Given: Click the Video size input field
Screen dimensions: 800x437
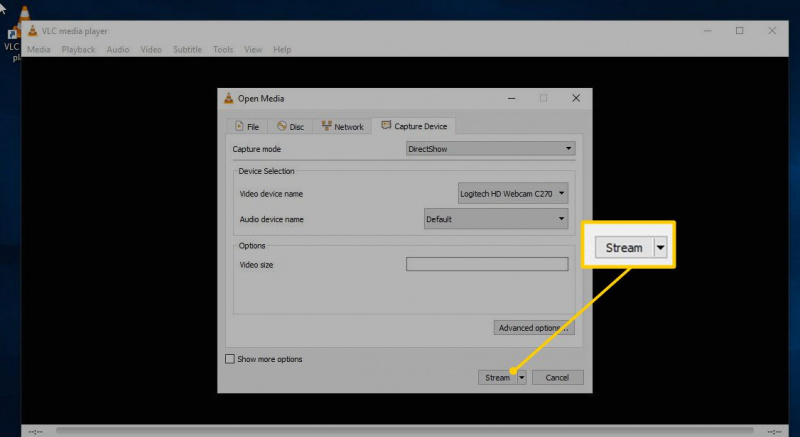Looking at the screenshot, I should [x=487, y=264].
